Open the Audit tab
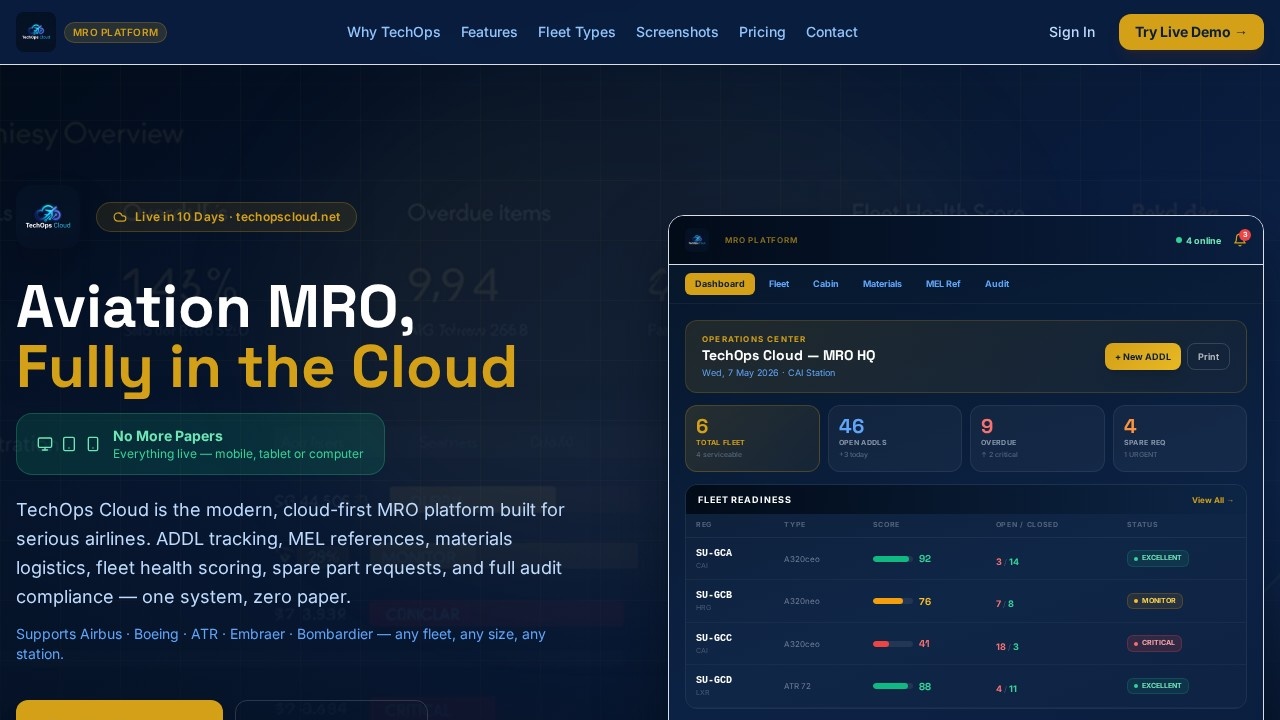The width and height of the screenshot is (1280, 720). [x=997, y=284]
